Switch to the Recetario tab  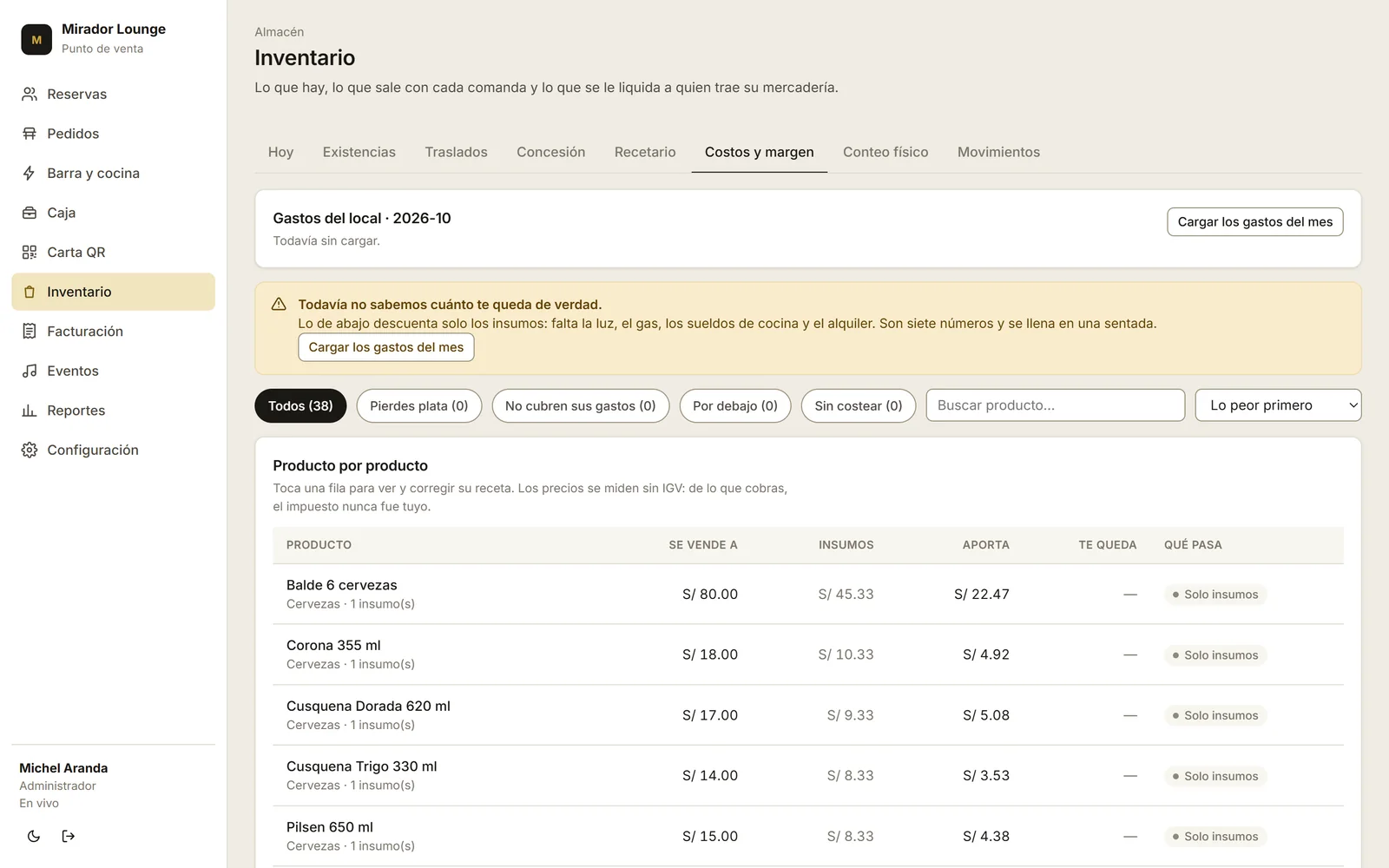click(x=645, y=152)
